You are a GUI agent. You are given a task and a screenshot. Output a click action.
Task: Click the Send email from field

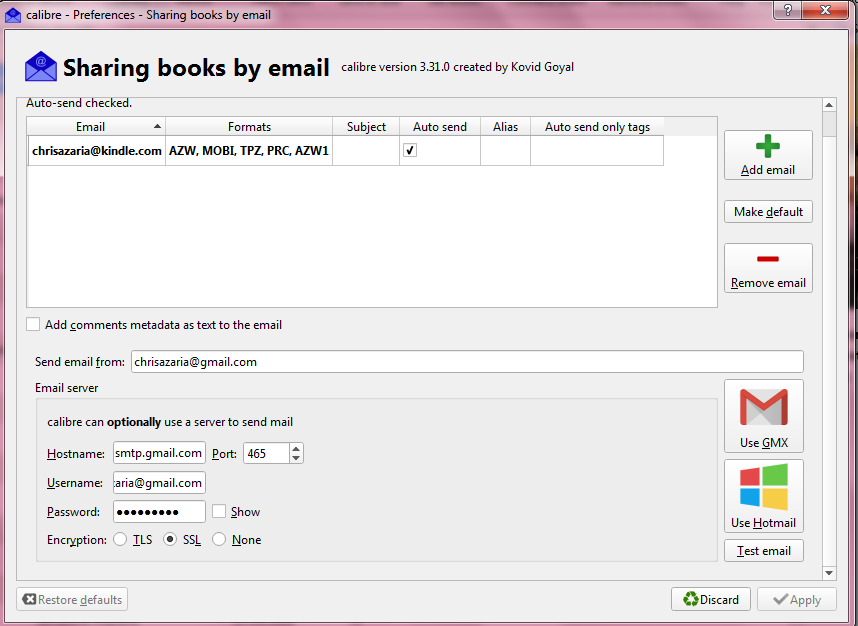(x=467, y=362)
